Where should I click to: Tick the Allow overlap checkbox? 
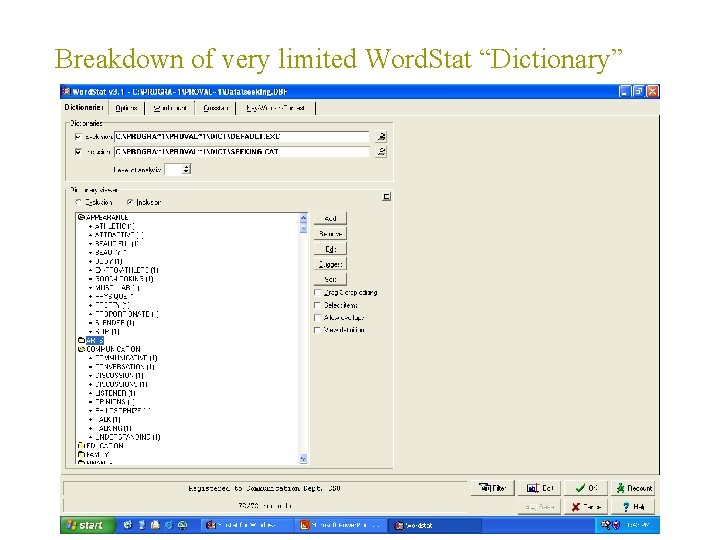point(317,317)
